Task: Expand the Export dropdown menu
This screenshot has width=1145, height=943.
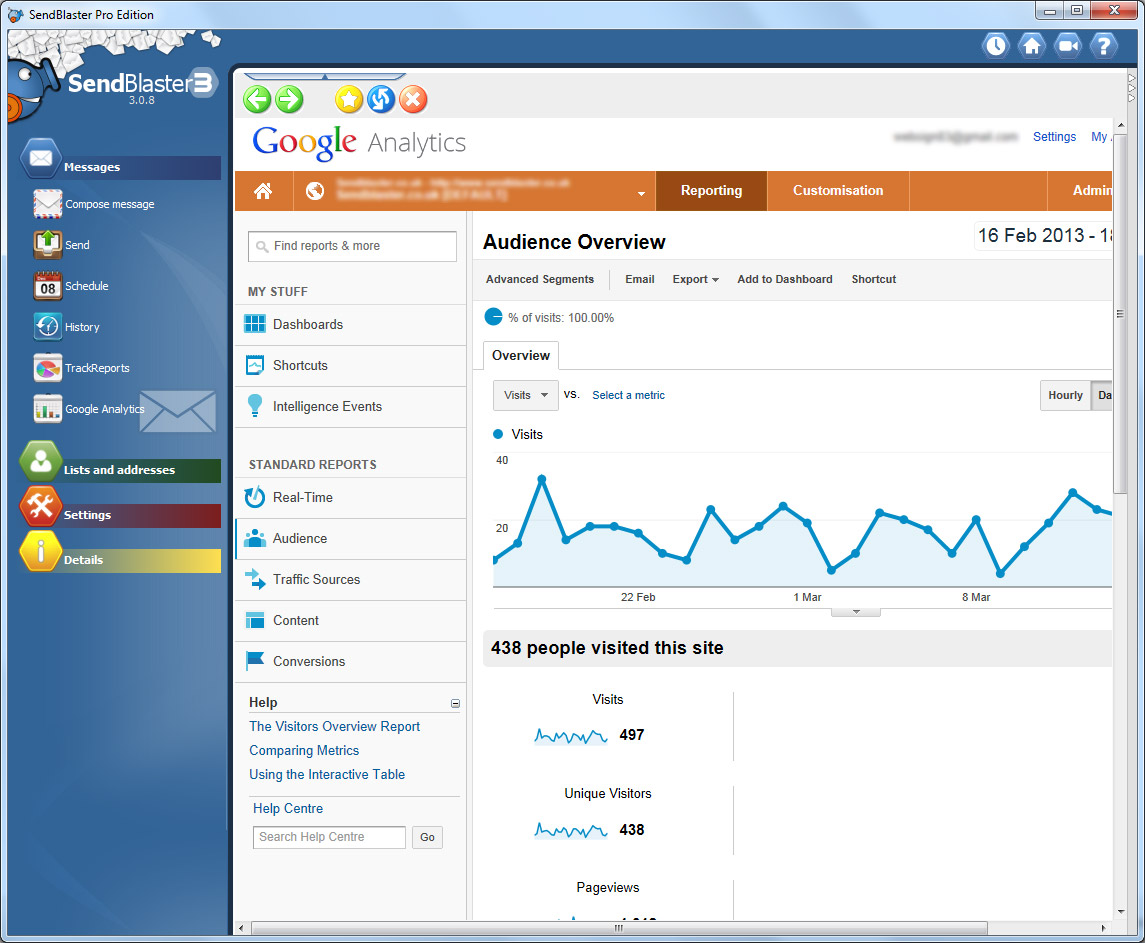Action: click(x=695, y=280)
